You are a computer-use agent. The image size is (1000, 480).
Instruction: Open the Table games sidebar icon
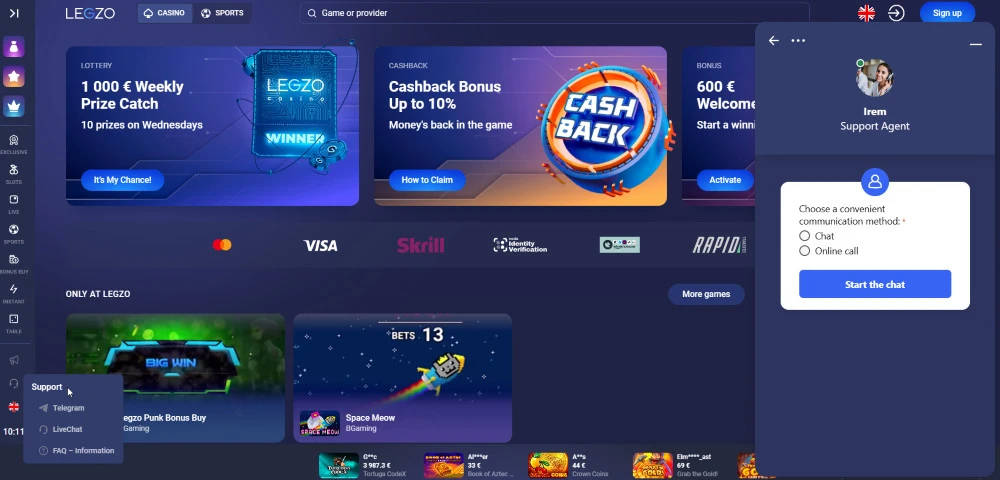pyautogui.click(x=13, y=323)
